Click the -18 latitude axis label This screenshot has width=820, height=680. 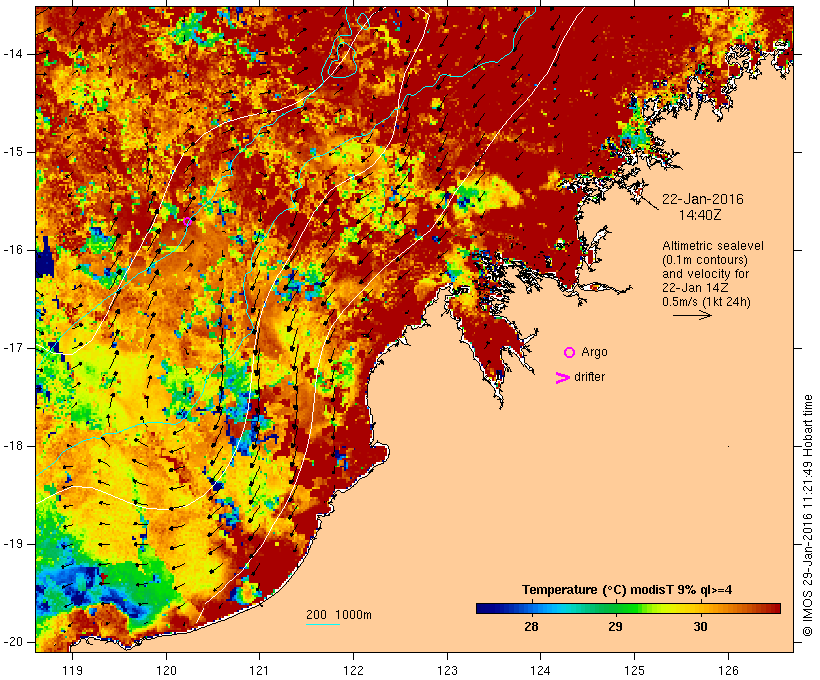pos(13,446)
